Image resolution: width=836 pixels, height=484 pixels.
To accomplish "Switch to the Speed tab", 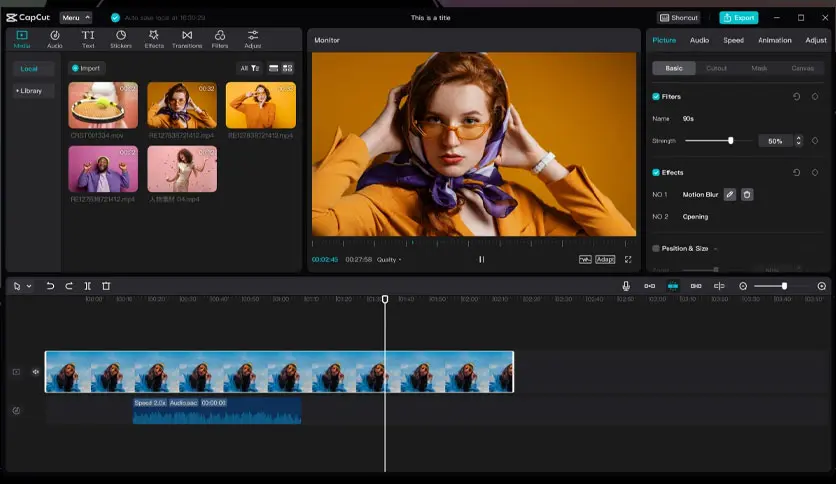I will (x=733, y=40).
